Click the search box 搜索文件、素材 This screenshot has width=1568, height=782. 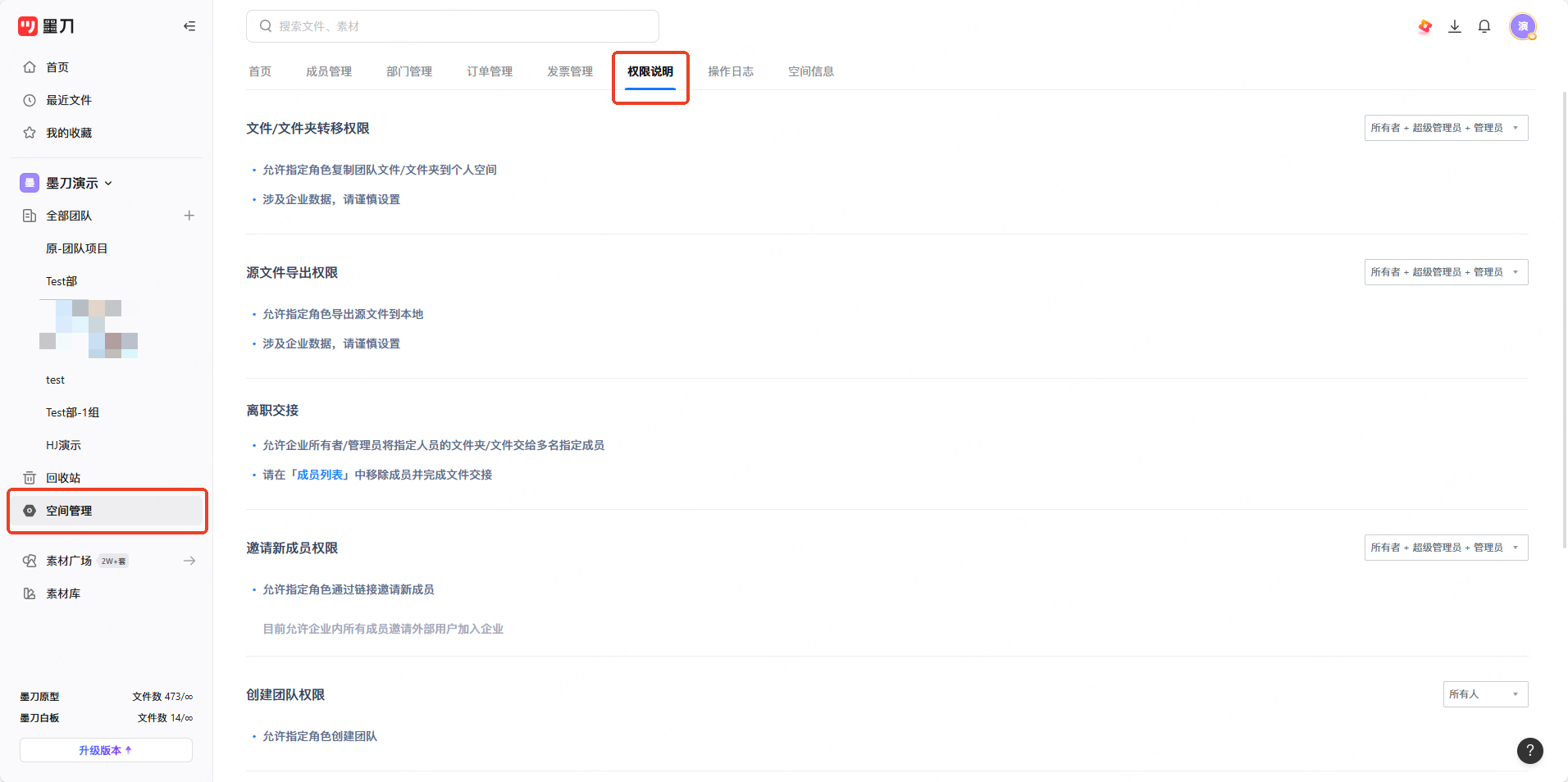pyautogui.click(x=453, y=26)
